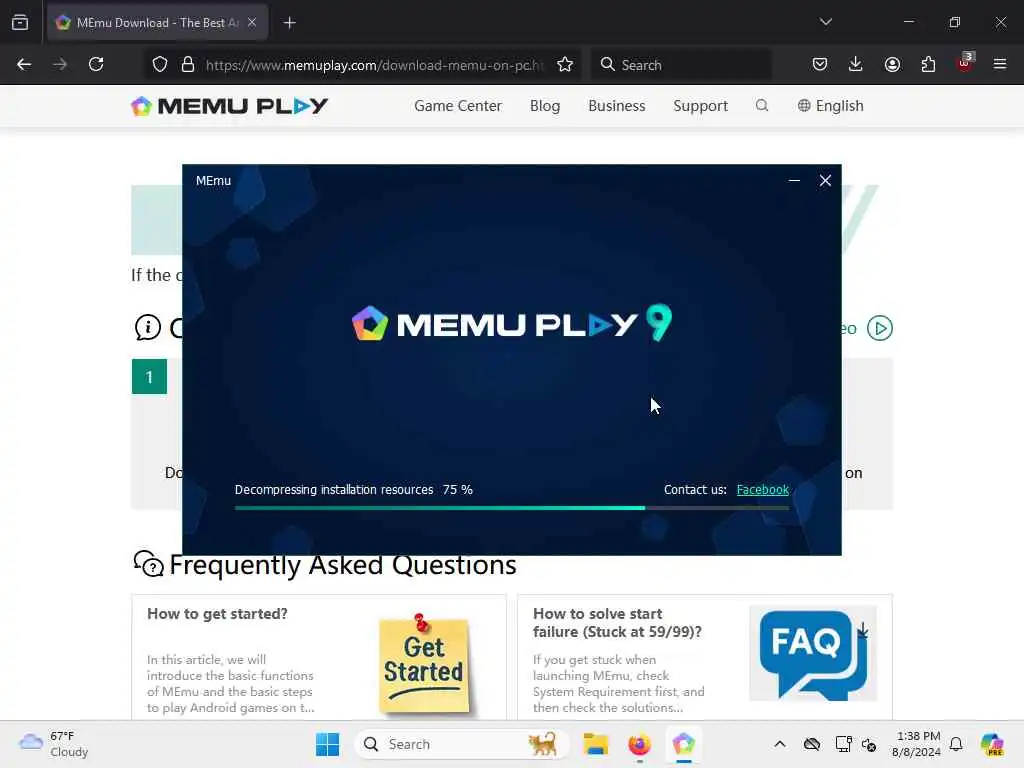This screenshot has height=768, width=1024.
Task: Open the list all tabs chevron
Action: (x=825, y=22)
